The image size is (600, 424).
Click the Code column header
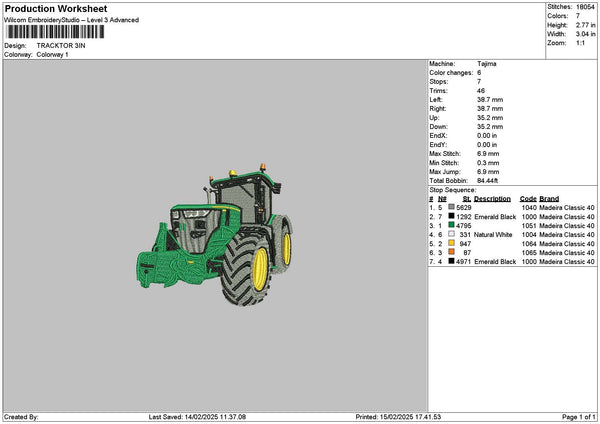[528, 199]
